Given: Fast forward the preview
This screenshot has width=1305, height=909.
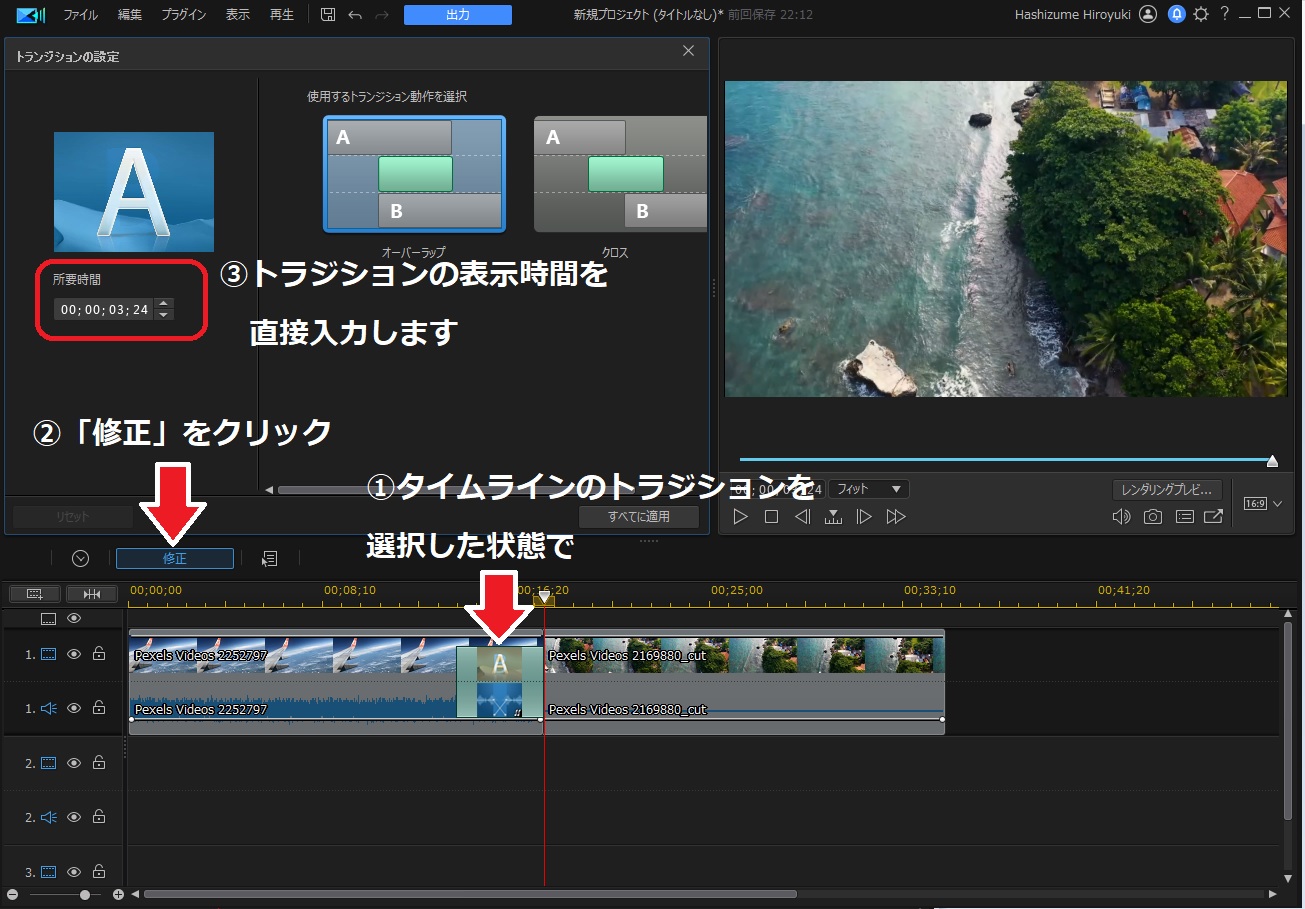Looking at the screenshot, I should (x=896, y=517).
